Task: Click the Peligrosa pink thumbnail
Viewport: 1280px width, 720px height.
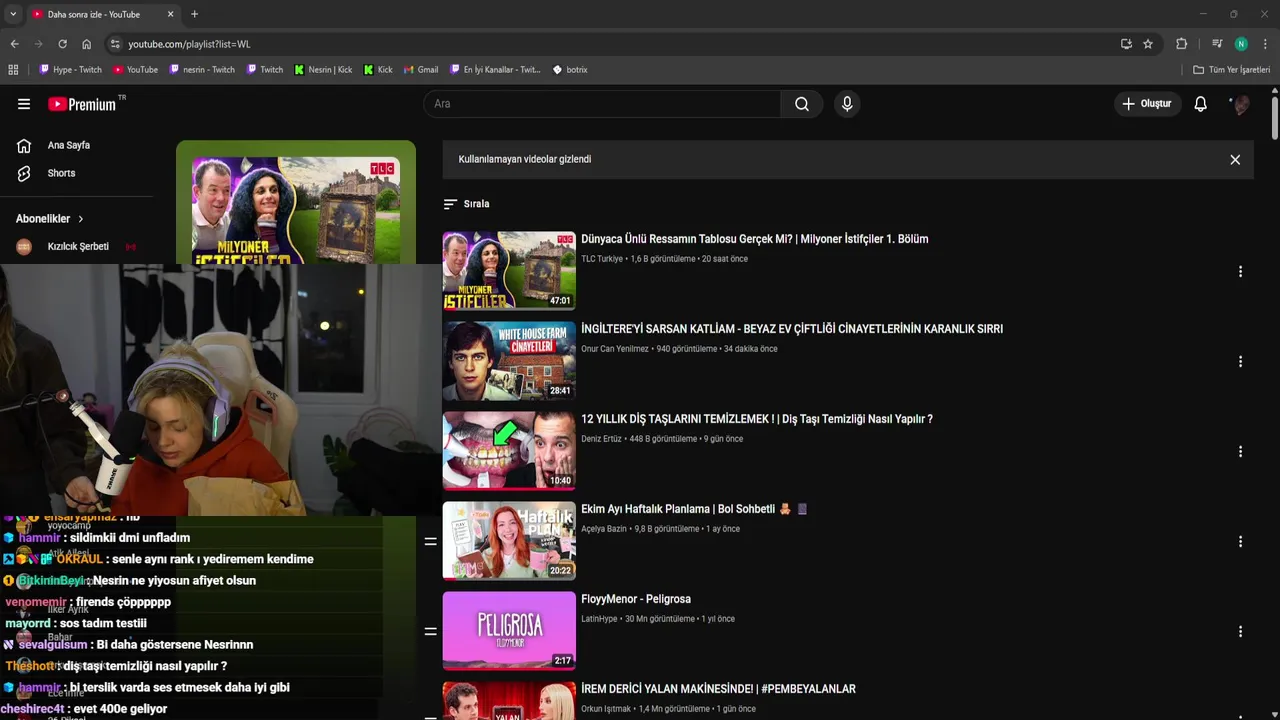Action: 509,631
